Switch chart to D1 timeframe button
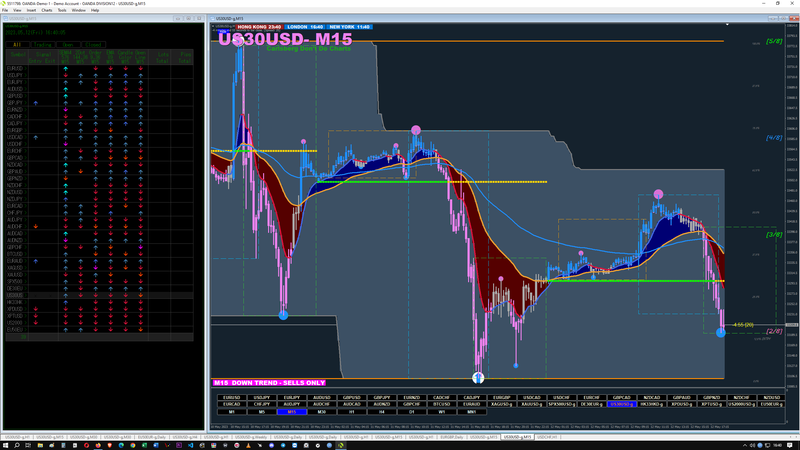800x450 pixels. point(412,412)
